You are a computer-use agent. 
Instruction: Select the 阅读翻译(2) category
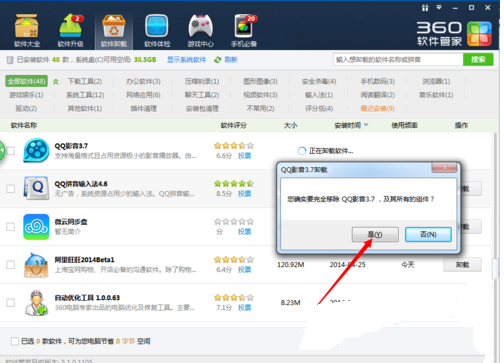(378, 95)
